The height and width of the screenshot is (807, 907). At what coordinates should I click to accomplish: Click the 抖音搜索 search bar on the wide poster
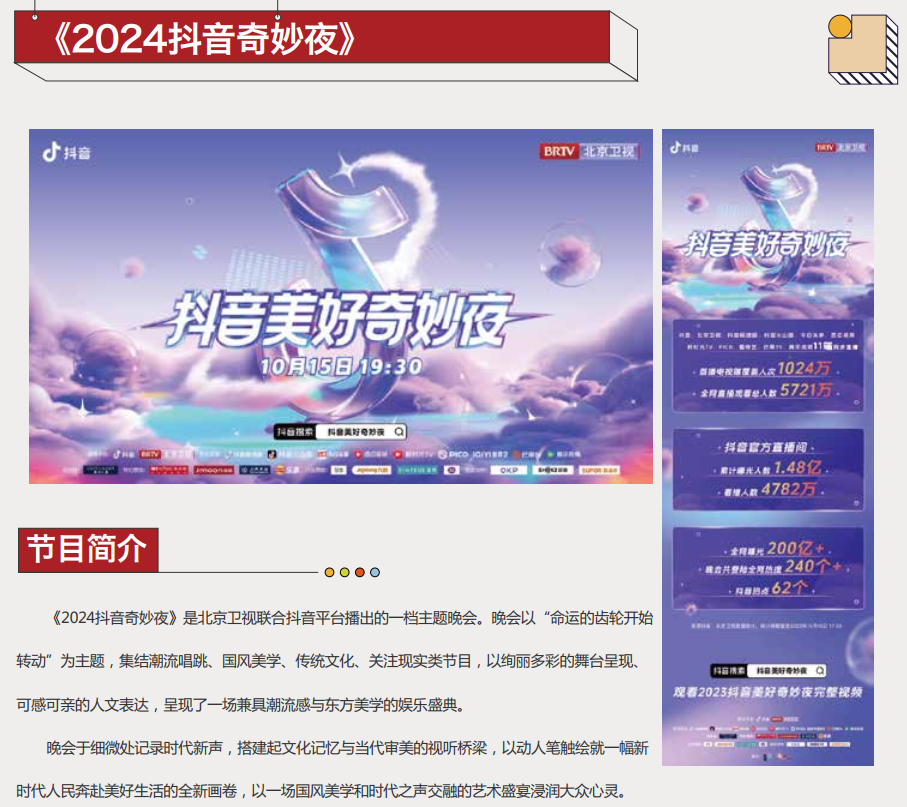(x=340, y=432)
